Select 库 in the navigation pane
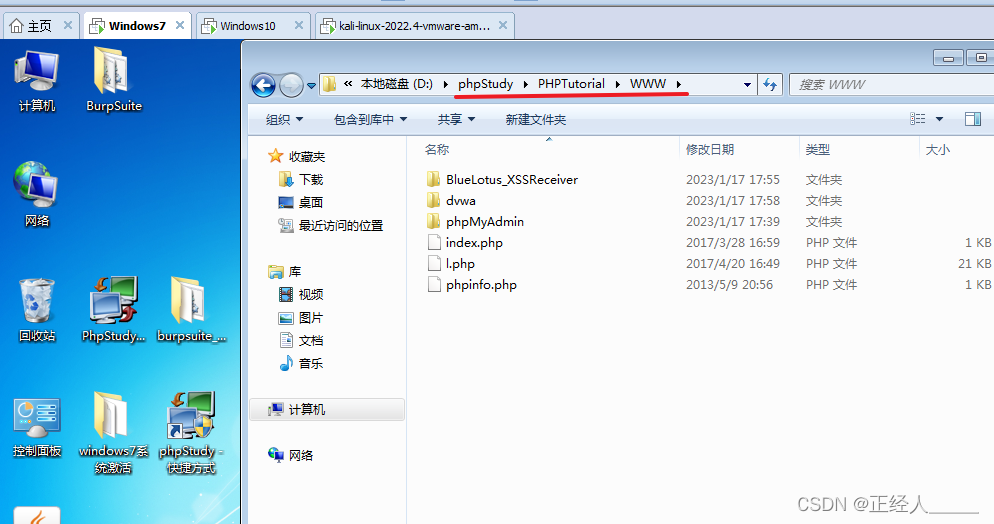The height and width of the screenshot is (524, 994). point(285,271)
